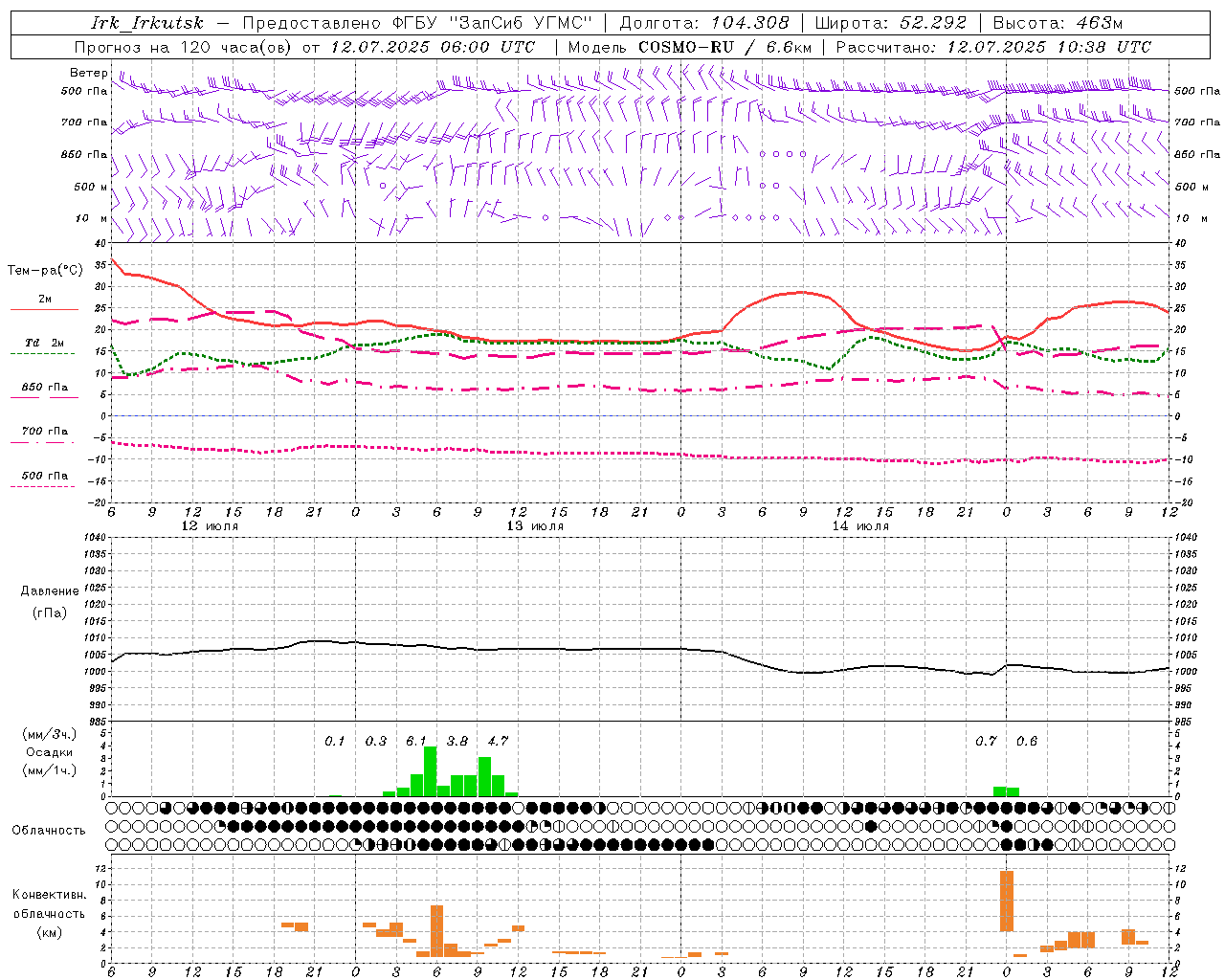Select the Прогноз на 120 часа(ов) text
1225x980 pixels.
[185, 47]
